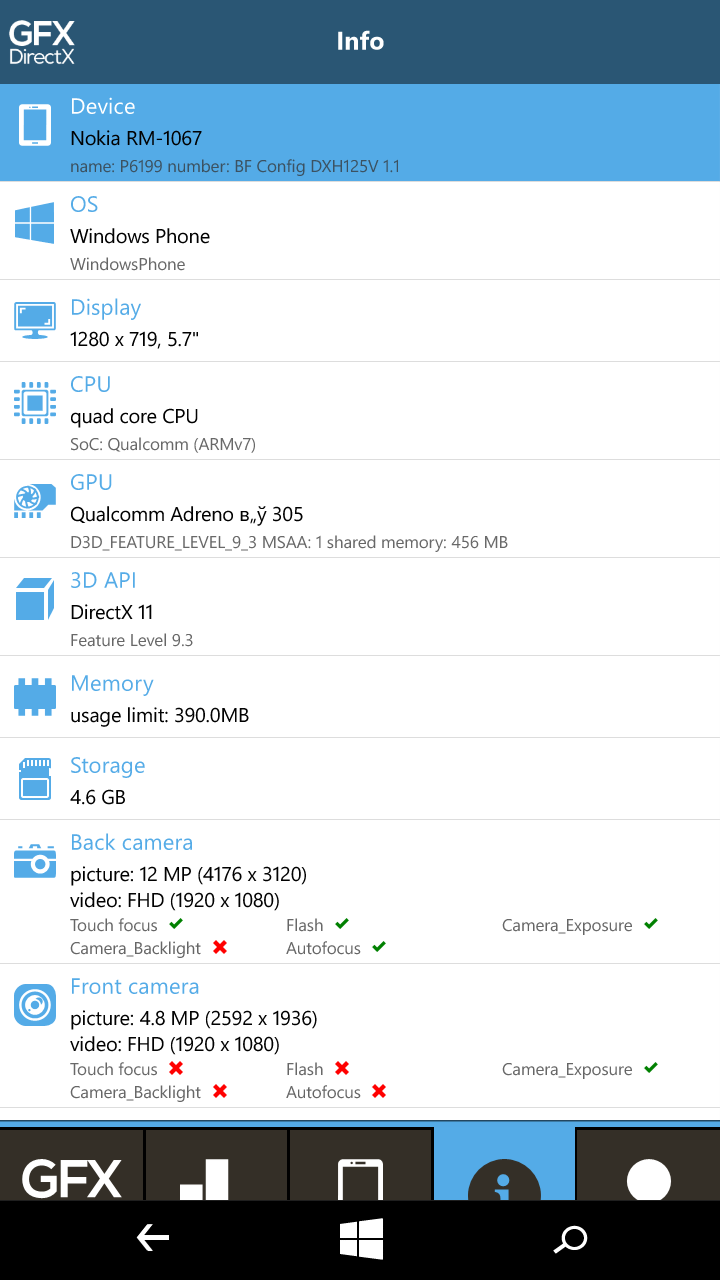
Task: Click the Device phone icon
Action: [x=34, y=125]
